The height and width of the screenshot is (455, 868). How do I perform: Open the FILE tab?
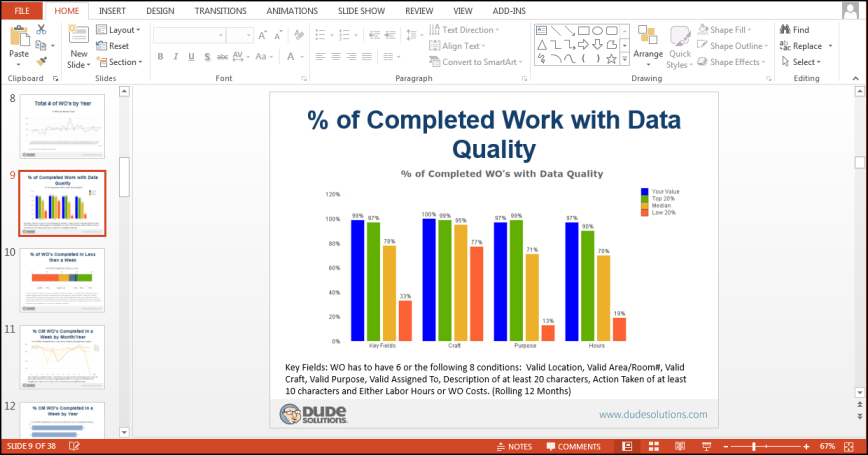tap(22, 11)
